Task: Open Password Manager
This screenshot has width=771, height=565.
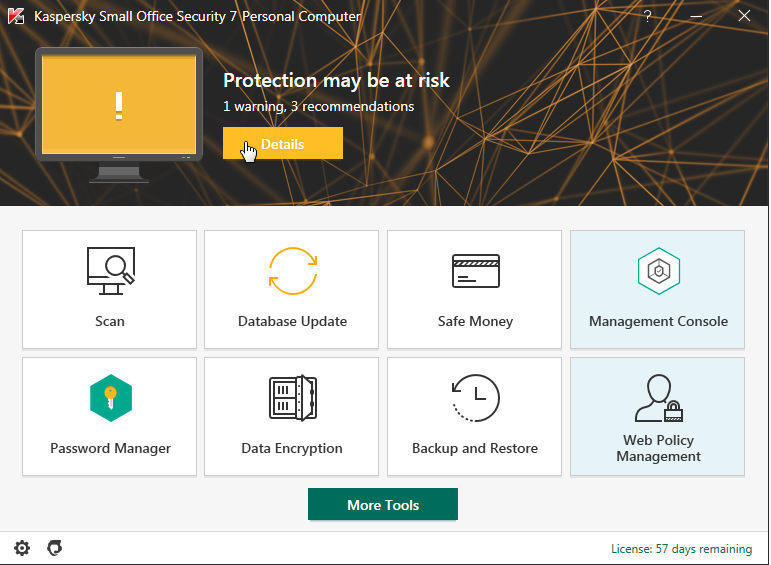Action: click(x=109, y=416)
